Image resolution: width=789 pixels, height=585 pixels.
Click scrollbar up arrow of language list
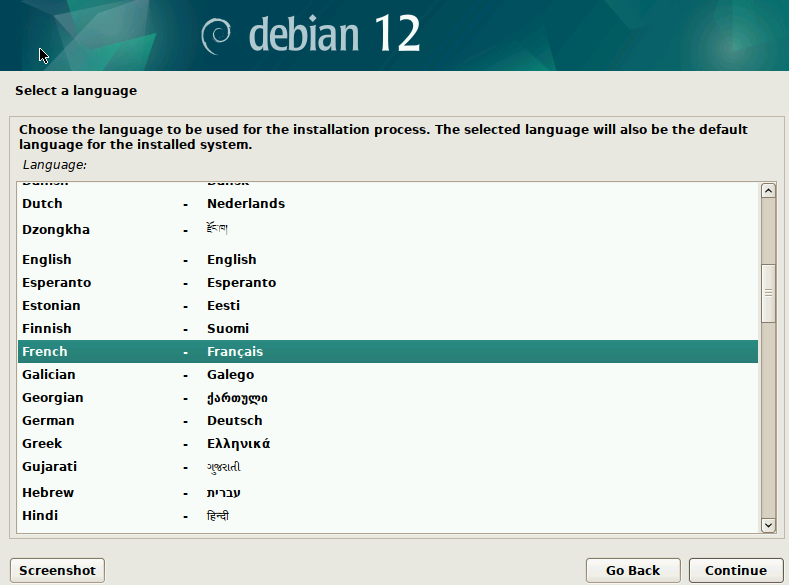pos(768,191)
